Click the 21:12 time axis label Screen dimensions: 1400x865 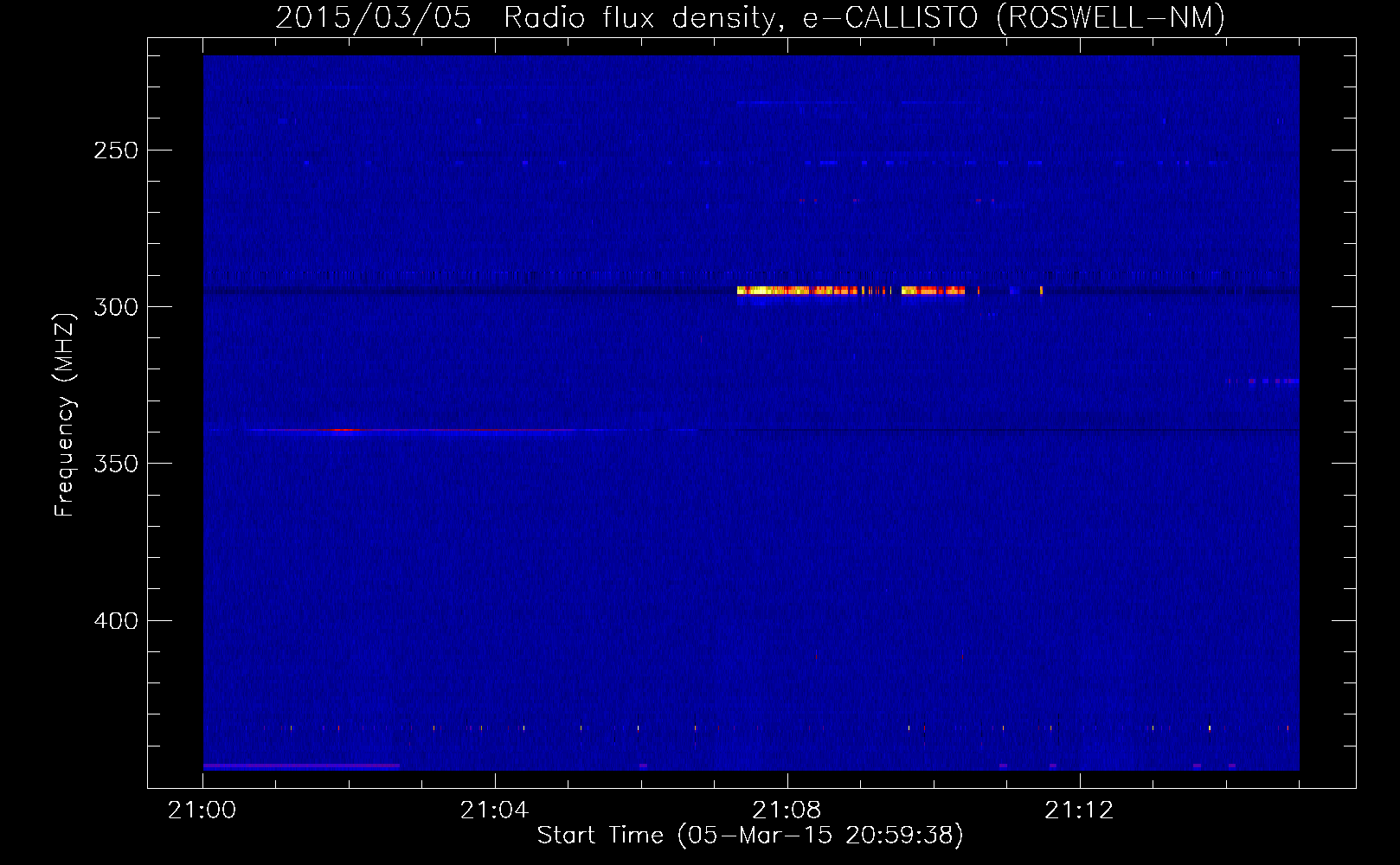(1079, 811)
